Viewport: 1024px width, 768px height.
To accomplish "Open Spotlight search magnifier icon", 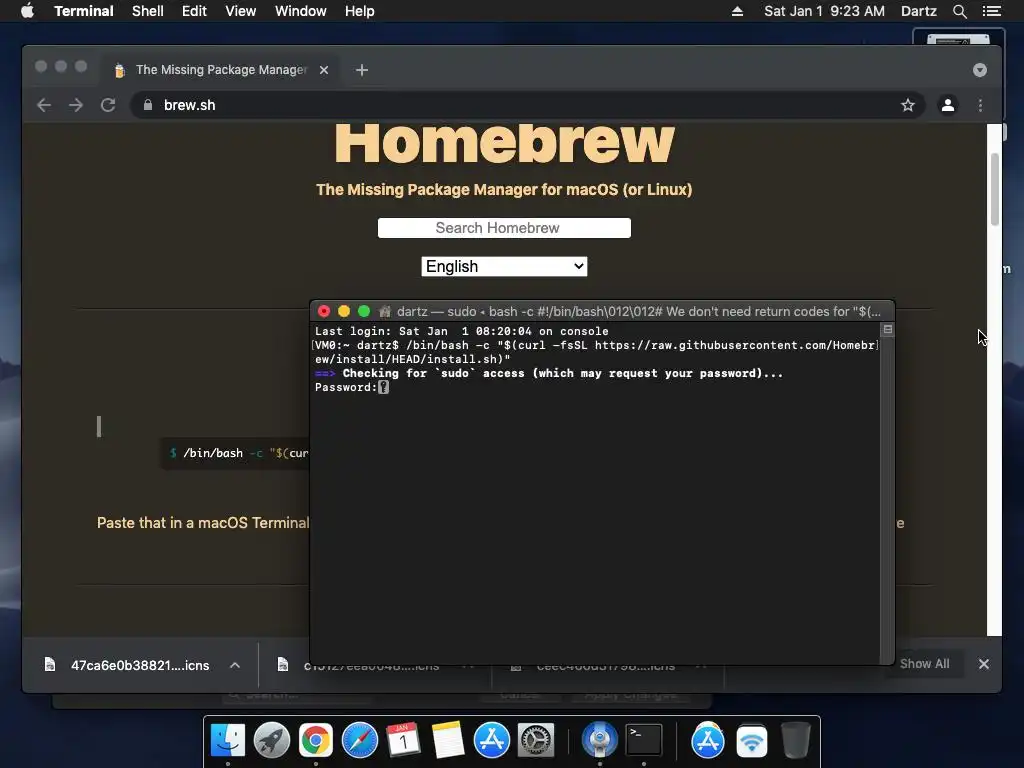I will [959, 11].
